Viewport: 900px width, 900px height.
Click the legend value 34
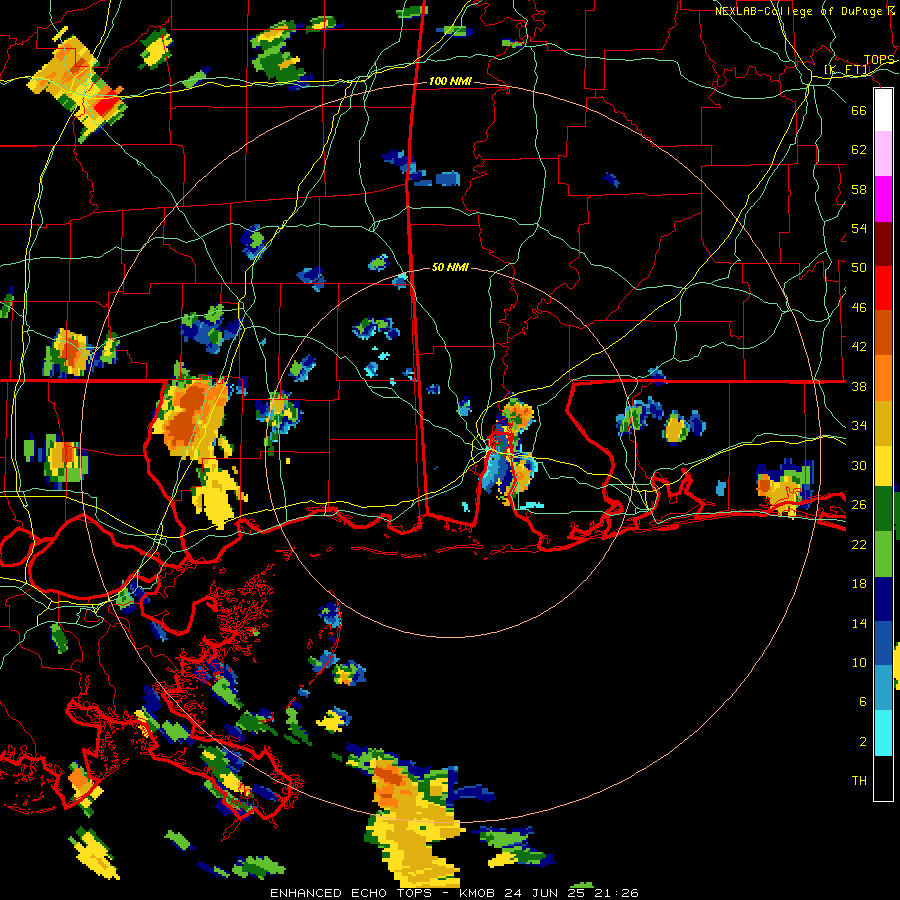pyautogui.click(x=859, y=426)
